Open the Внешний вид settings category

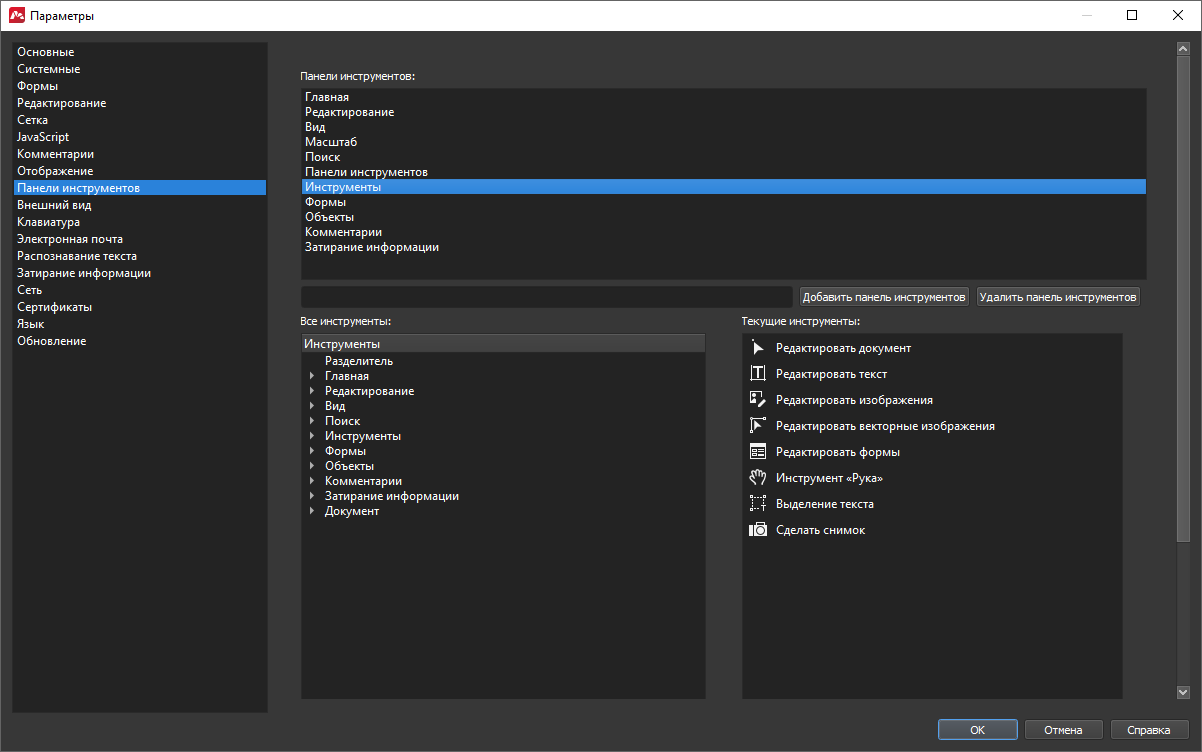[x=54, y=205]
